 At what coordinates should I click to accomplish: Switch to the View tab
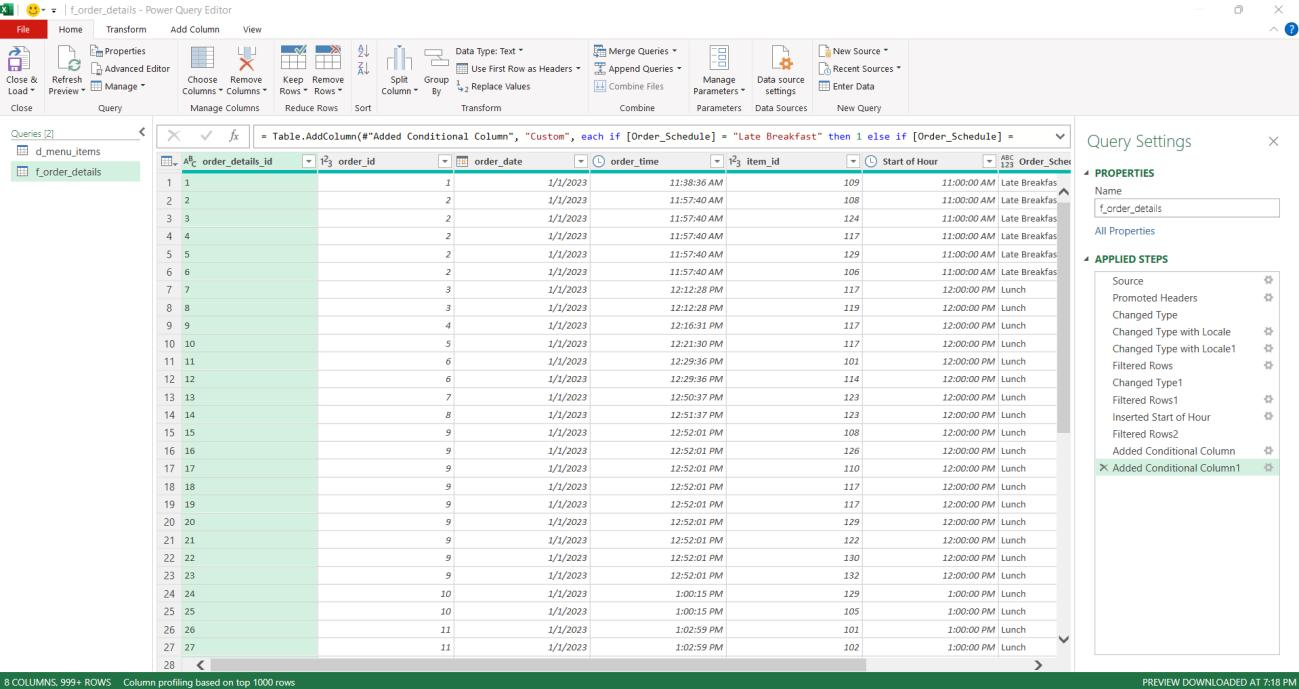252,30
